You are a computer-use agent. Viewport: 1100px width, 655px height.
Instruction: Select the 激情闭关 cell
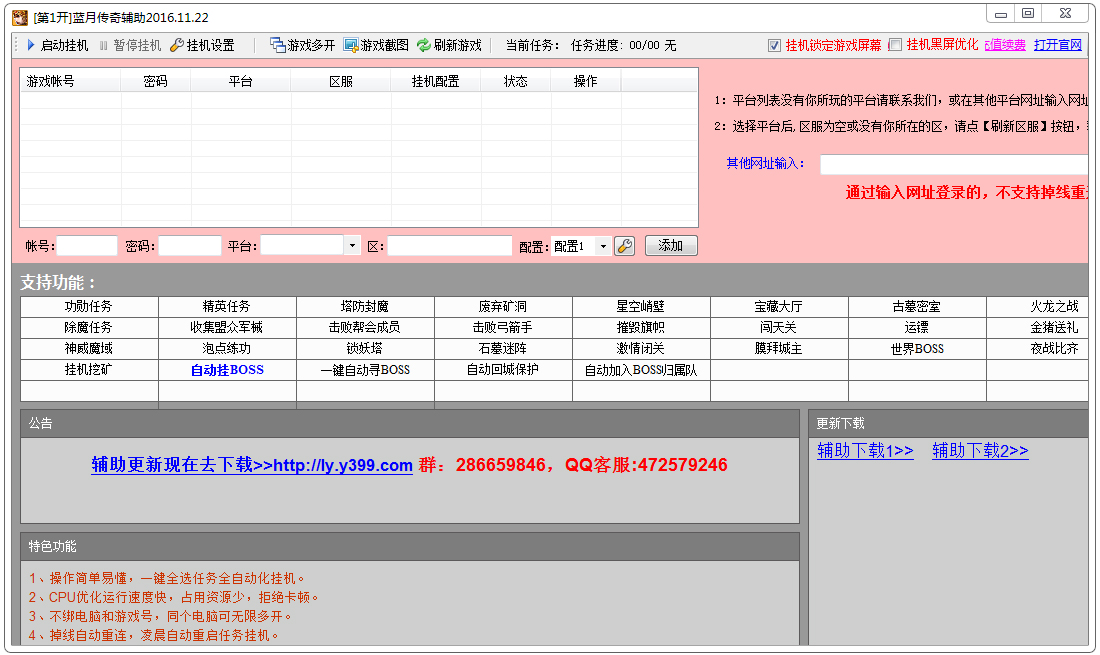click(641, 349)
